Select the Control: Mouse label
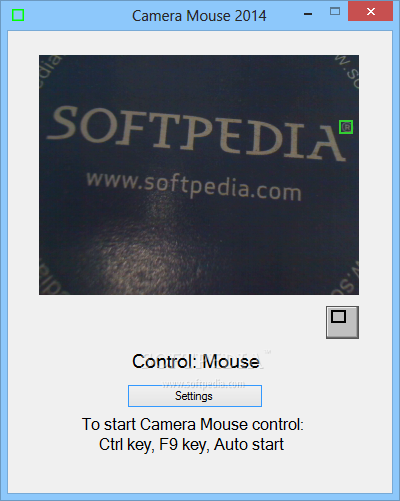This screenshot has width=400, height=501. [x=196, y=362]
